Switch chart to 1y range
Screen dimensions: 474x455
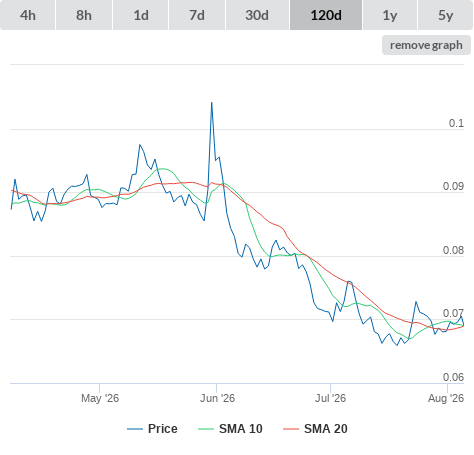[x=390, y=15]
